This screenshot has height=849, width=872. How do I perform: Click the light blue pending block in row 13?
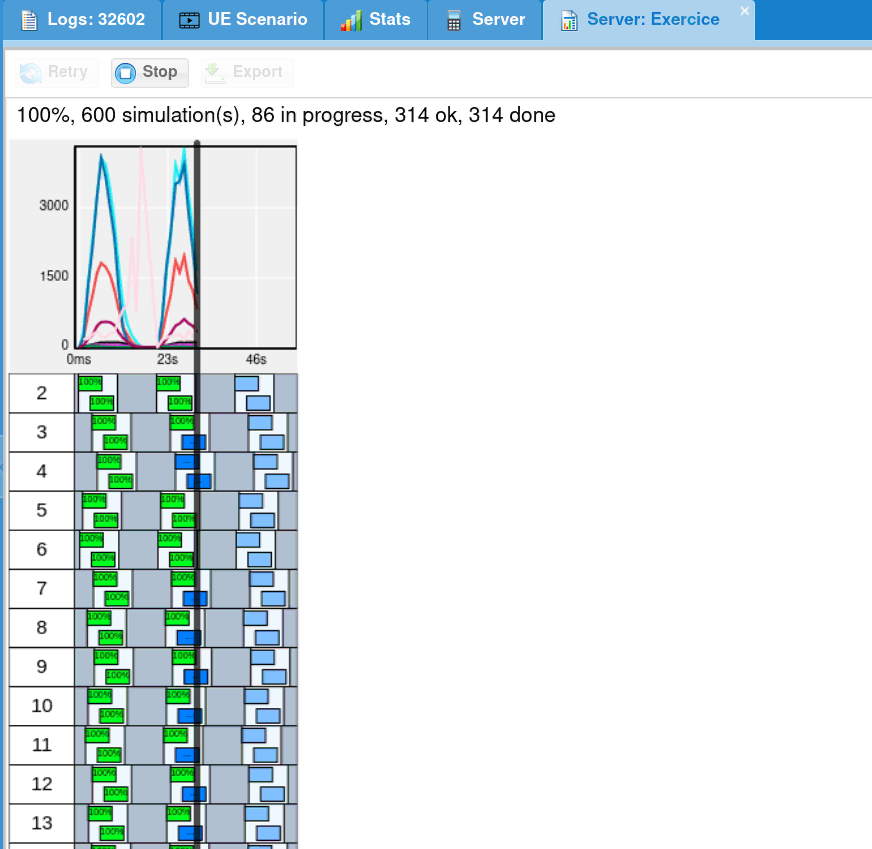[257, 813]
